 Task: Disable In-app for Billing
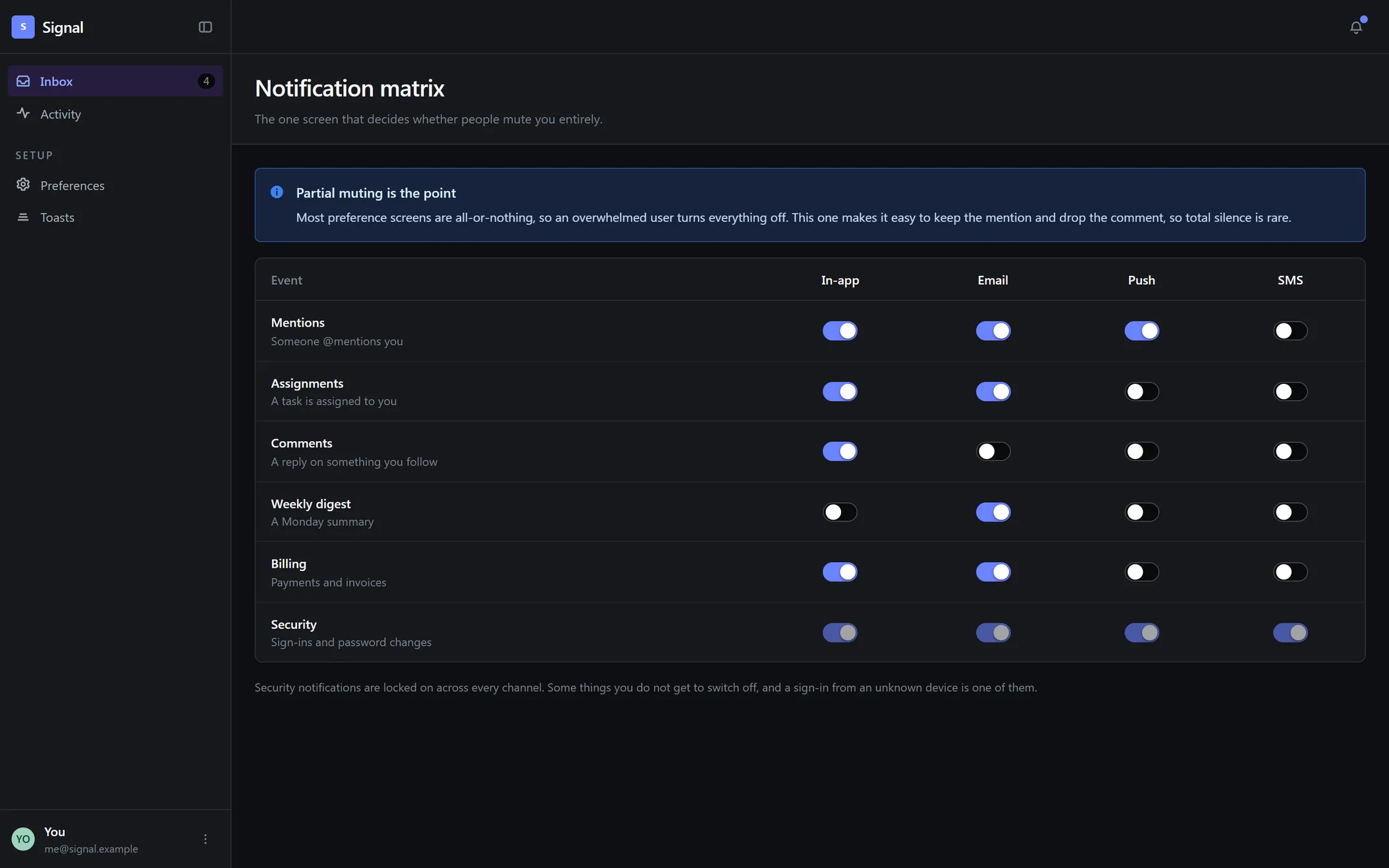tap(840, 572)
